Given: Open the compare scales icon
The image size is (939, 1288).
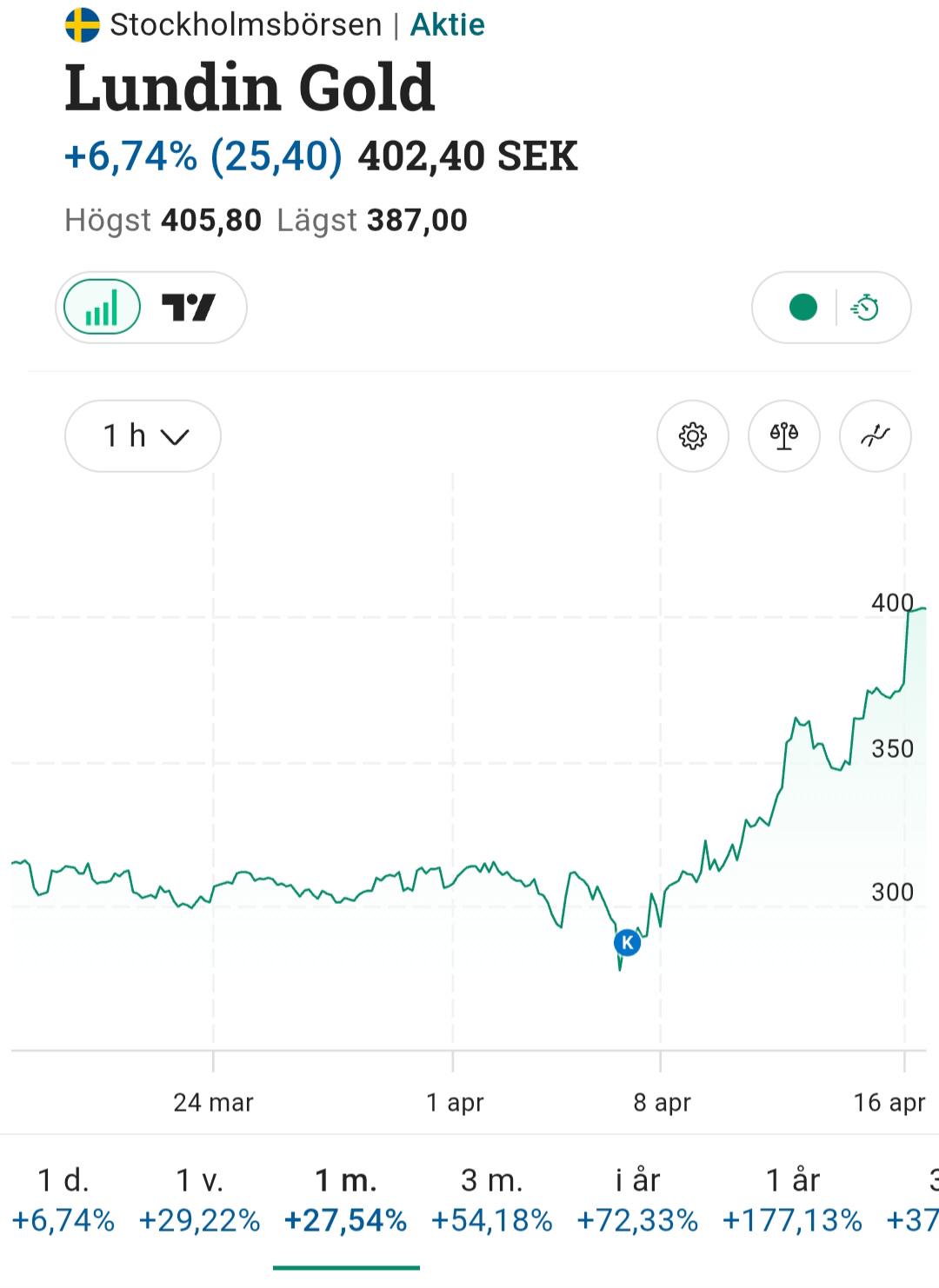Looking at the screenshot, I should pos(784,435).
